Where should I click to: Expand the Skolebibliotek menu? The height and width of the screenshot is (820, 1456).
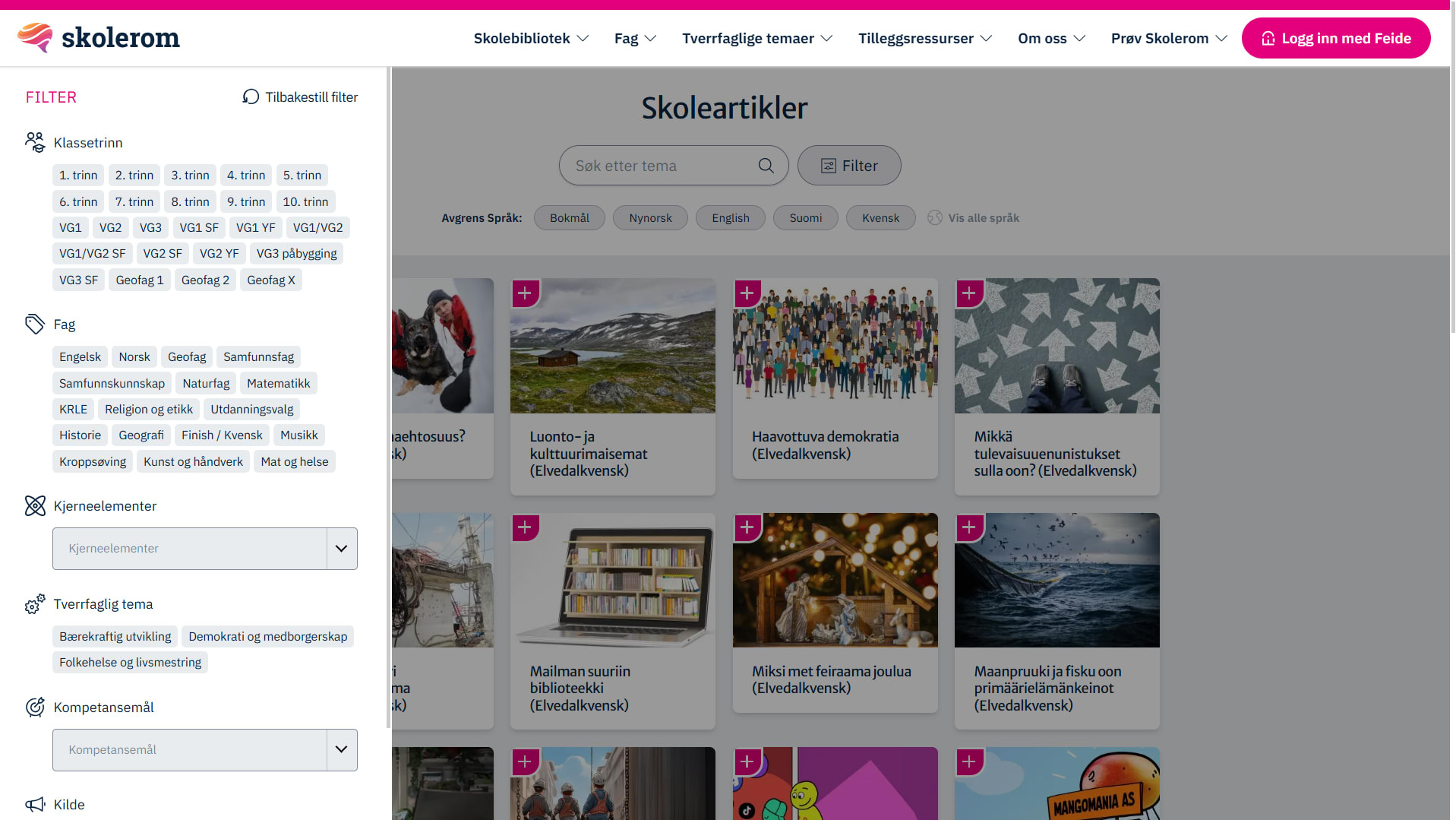pos(531,38)
